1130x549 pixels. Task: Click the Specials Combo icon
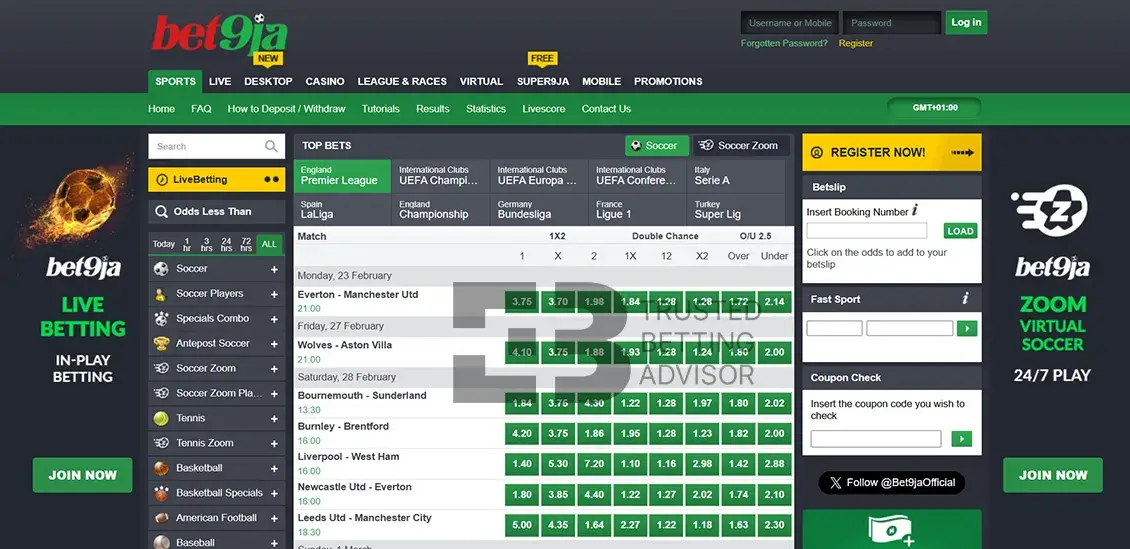click(x=161, y=318)
